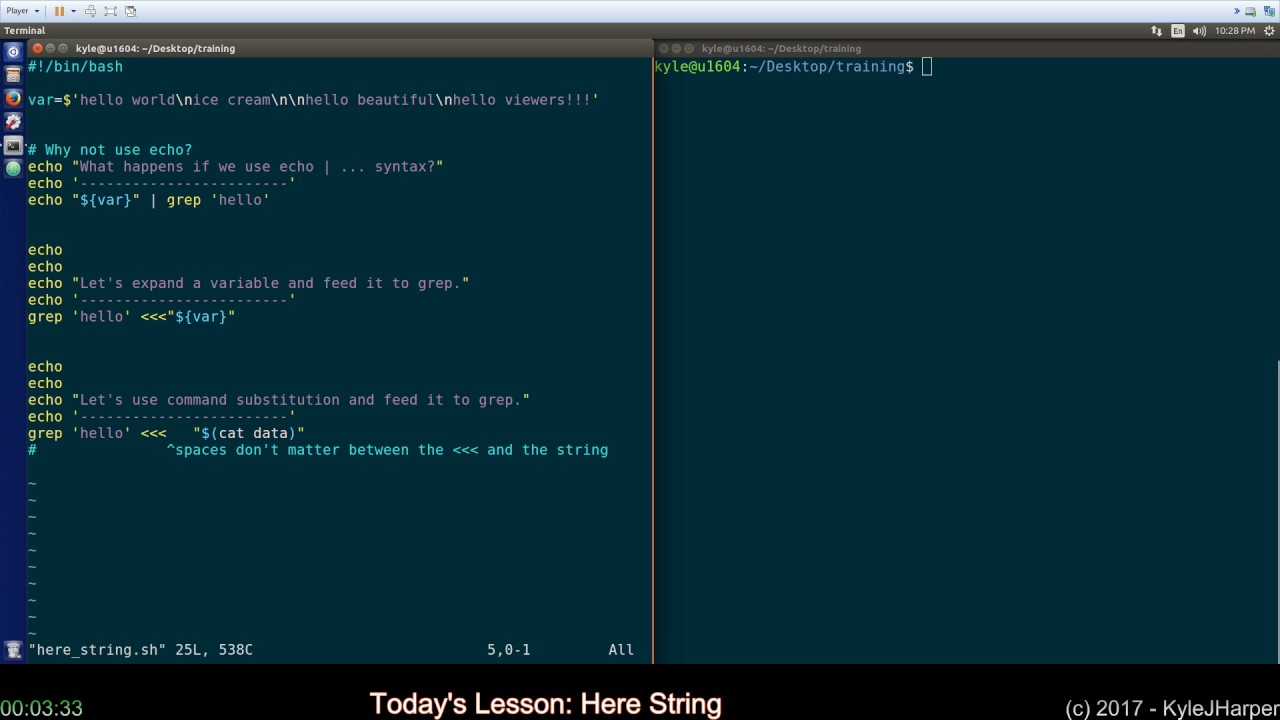Click the echo "${var}" | grep line
The width and height of the screenshot is (1280, 720).
(x=149, y=200)
